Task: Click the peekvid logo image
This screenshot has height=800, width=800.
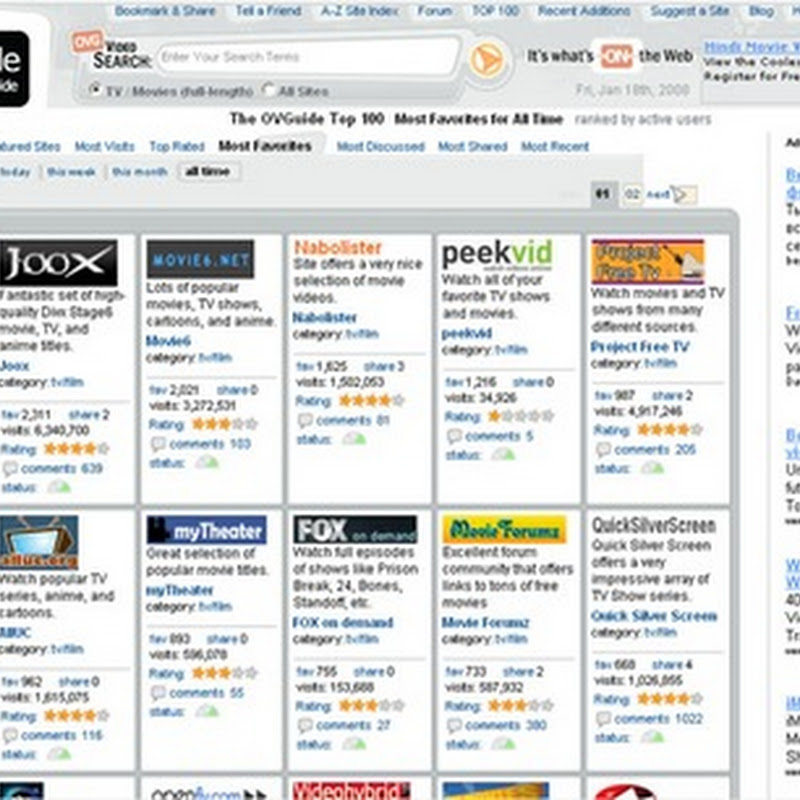Action: 497,254
